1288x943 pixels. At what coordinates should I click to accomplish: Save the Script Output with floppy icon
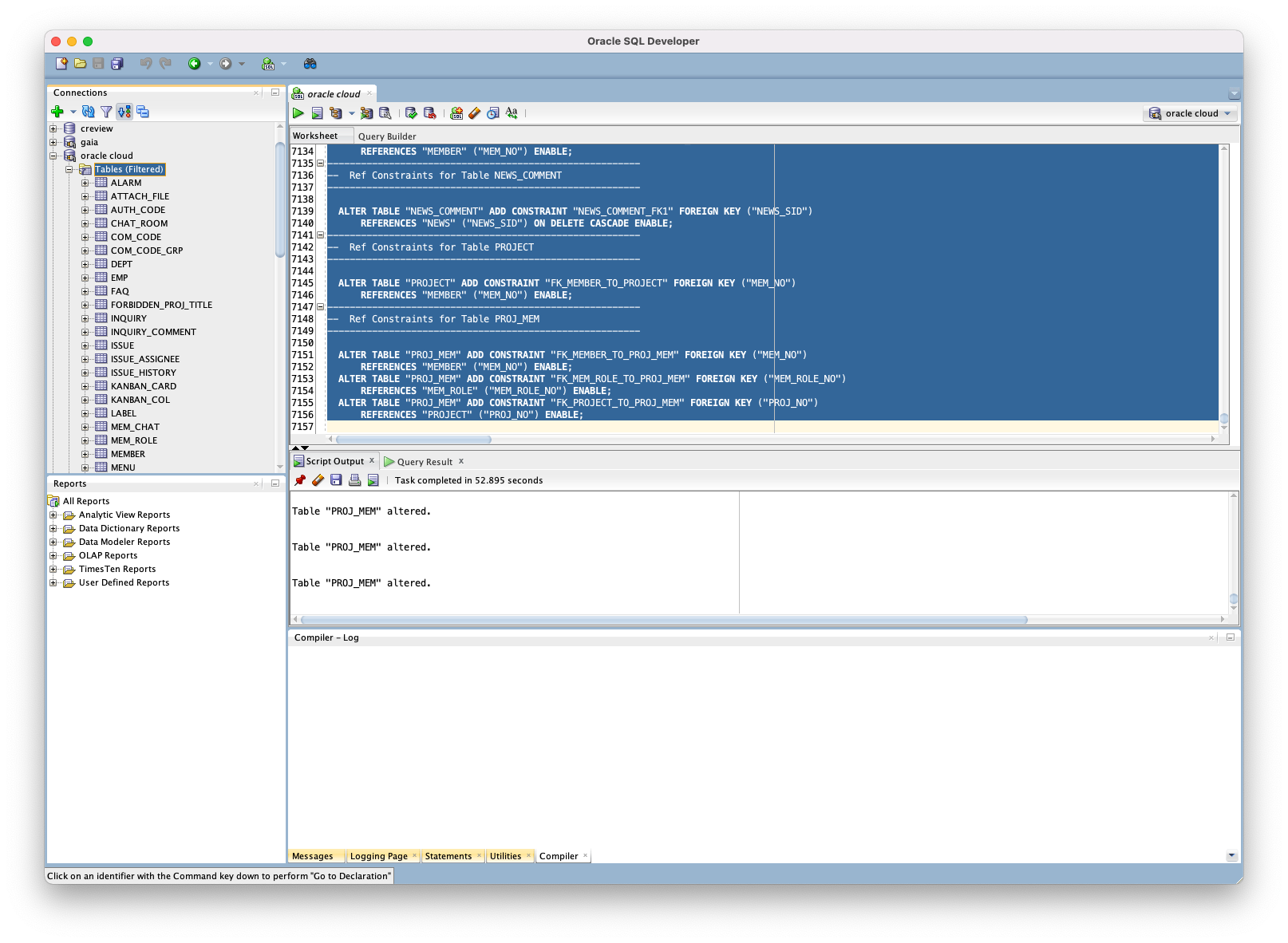click(x=336, y=480)
